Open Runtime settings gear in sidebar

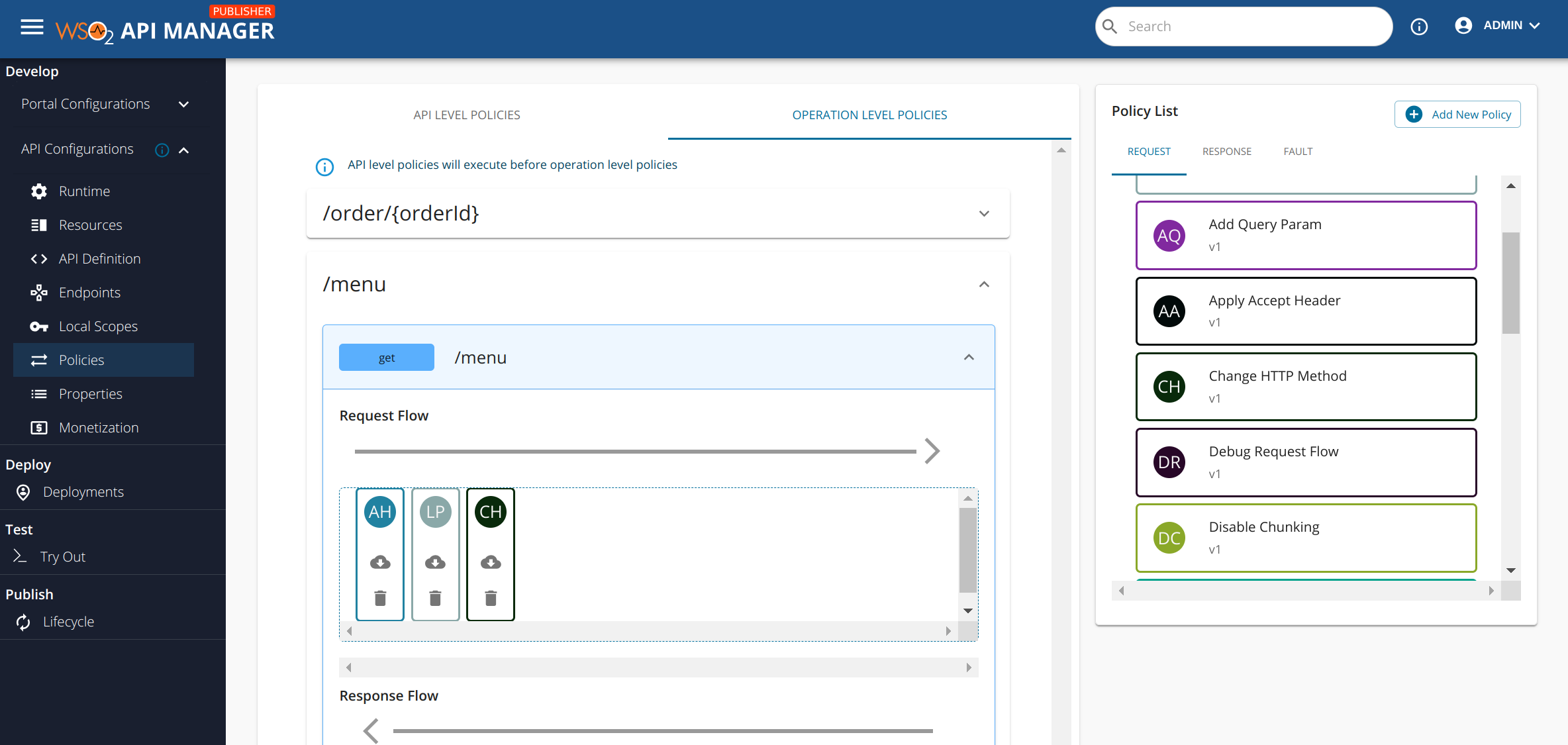pos(39,191)
